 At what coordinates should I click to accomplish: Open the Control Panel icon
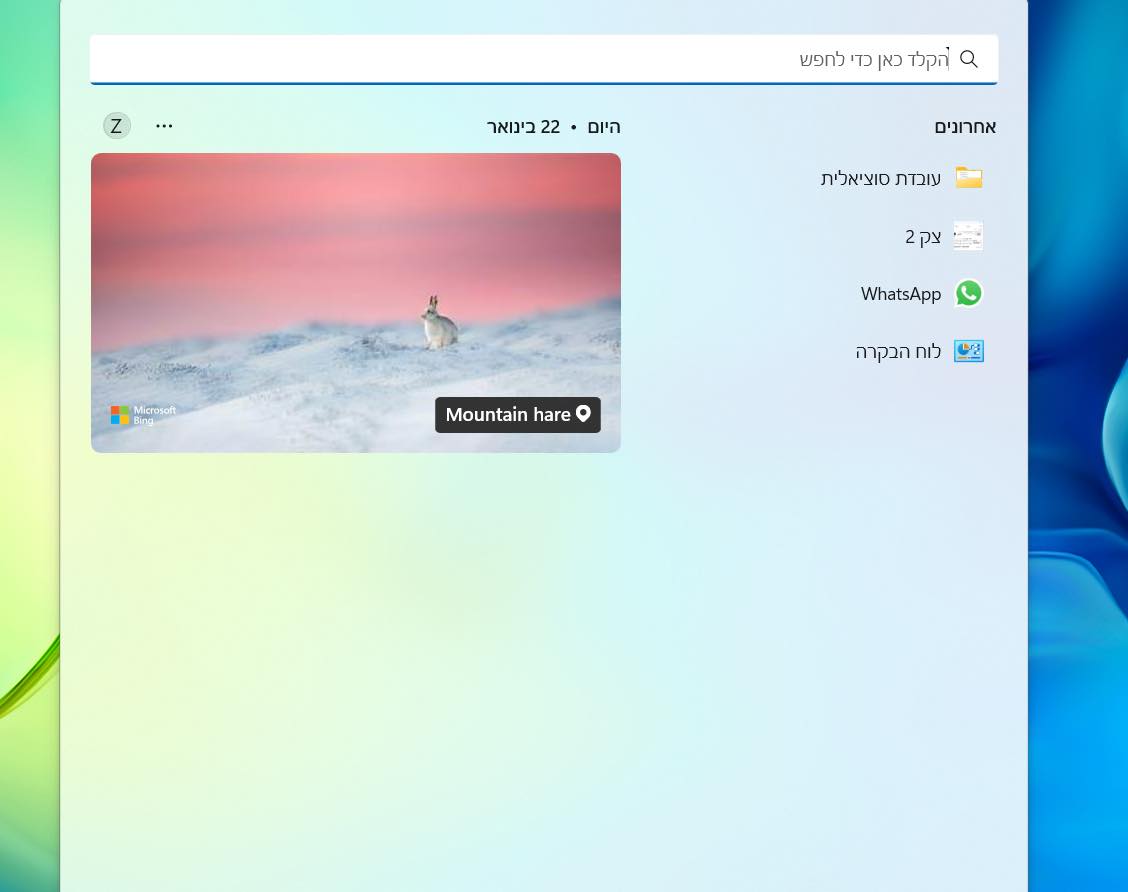(x=968, y=351)
